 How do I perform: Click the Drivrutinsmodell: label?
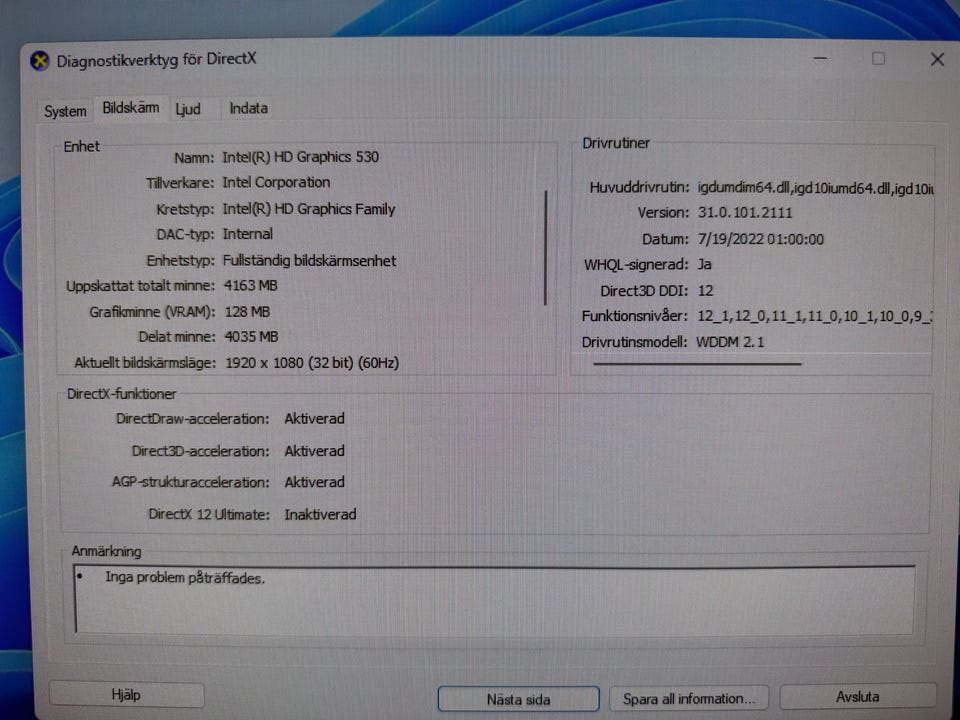(x=634, y=342)
